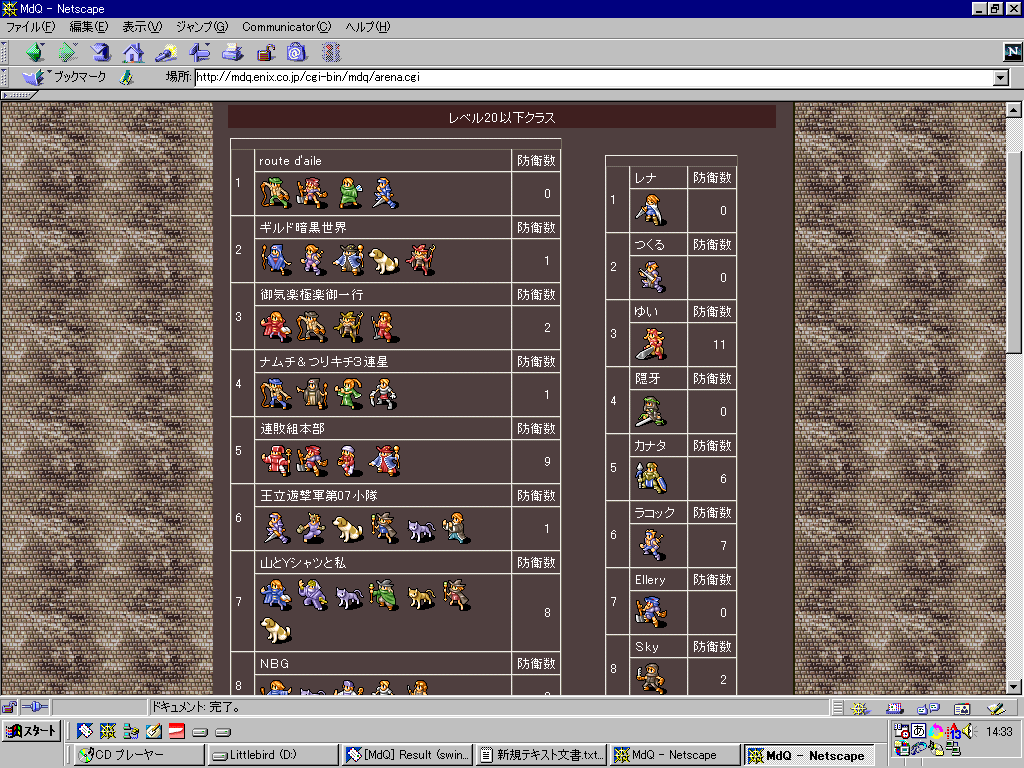Switch to [MdQ] Result taskbar window

(407, 755)
